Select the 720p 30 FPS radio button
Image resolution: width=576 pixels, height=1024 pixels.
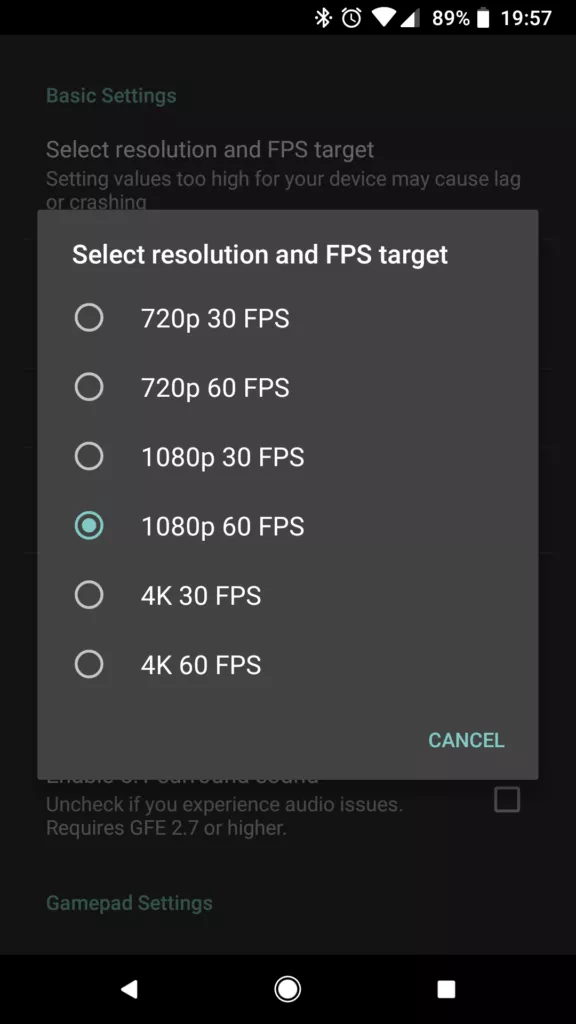pos(89,318)
